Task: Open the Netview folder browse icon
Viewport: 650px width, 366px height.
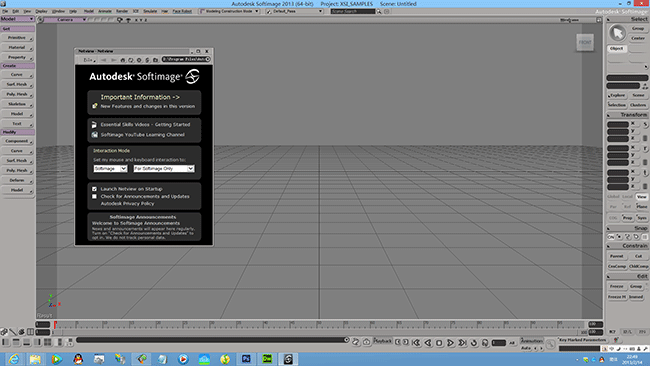Action: pos(155,60)
